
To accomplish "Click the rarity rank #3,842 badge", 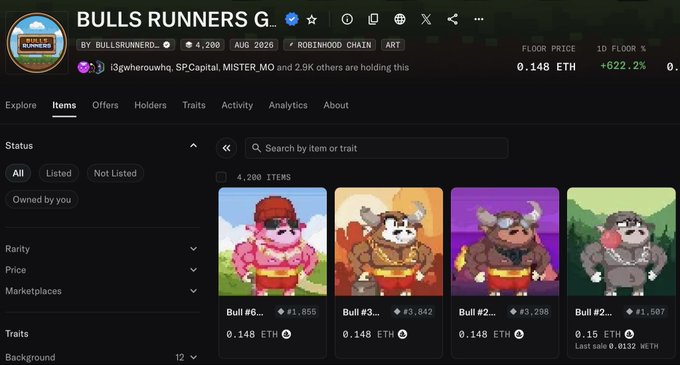I will 413,312.
